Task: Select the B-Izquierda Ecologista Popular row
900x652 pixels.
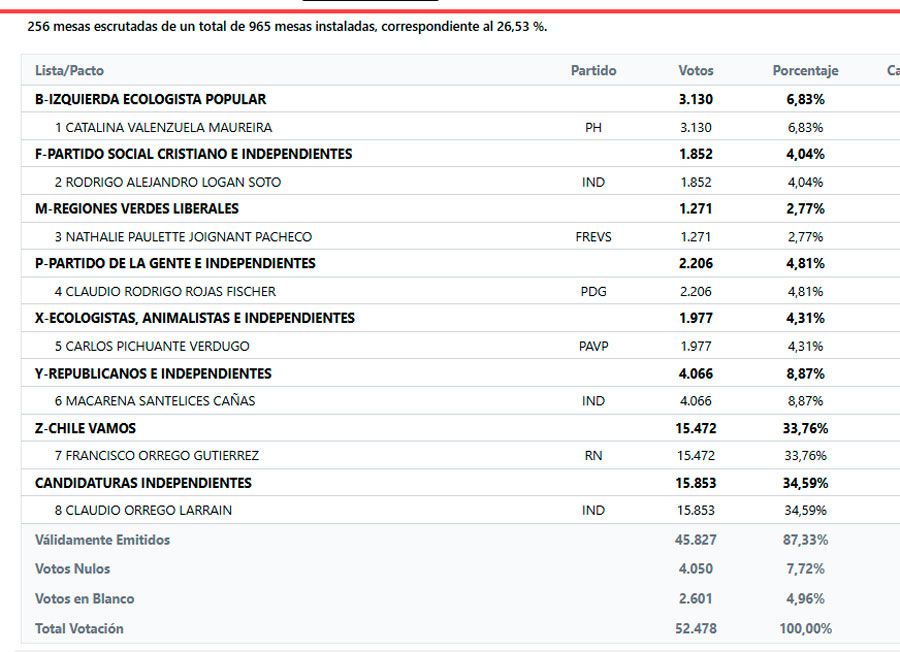Action: coord(460,99)
